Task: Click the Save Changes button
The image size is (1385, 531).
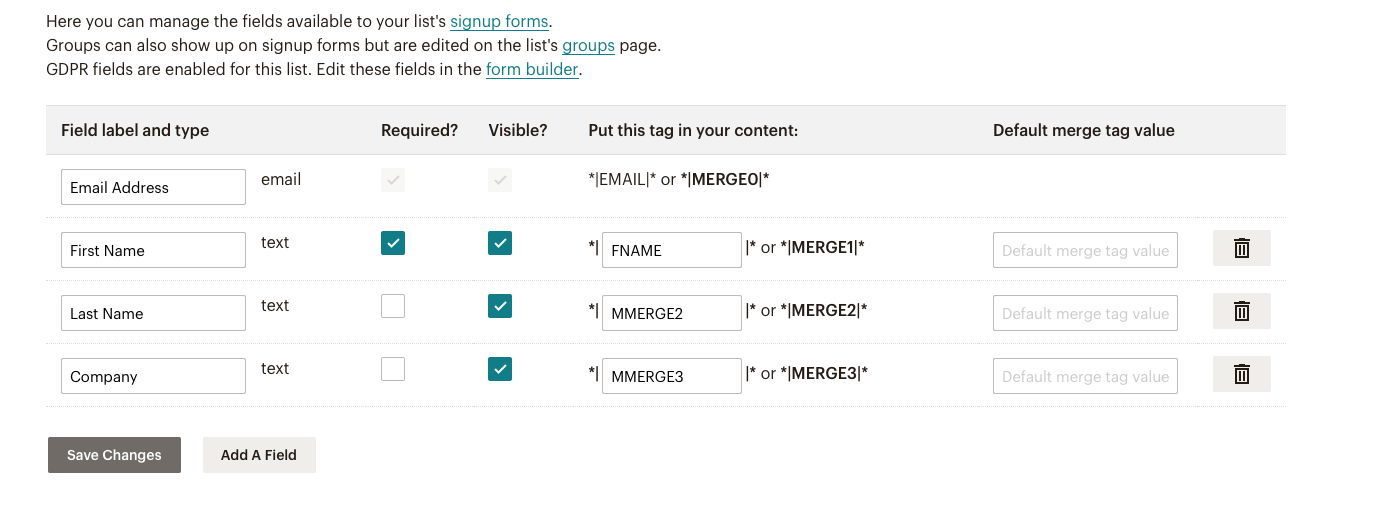Action: 114,455
